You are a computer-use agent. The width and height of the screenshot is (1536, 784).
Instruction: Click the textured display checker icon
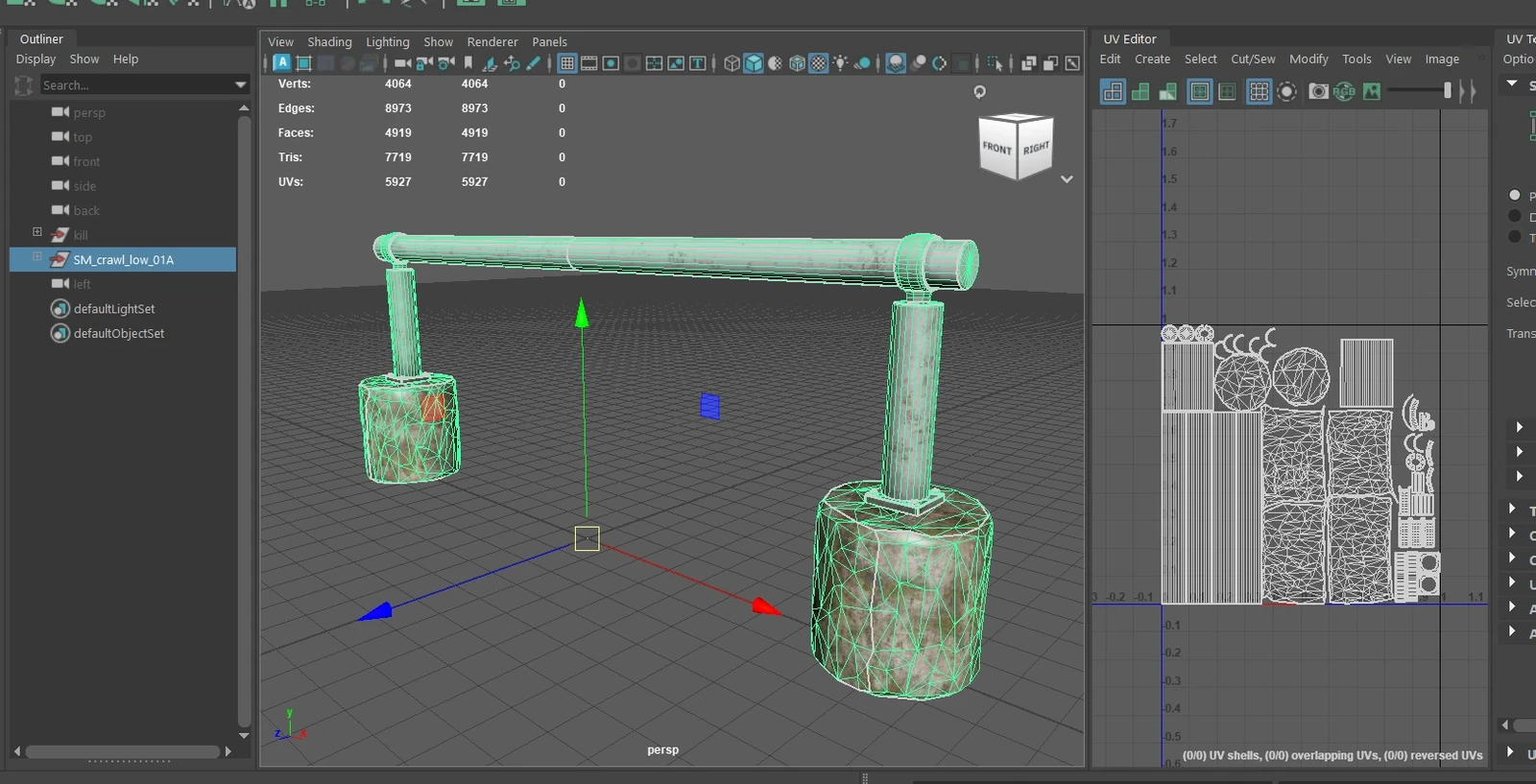coord(818,63)
